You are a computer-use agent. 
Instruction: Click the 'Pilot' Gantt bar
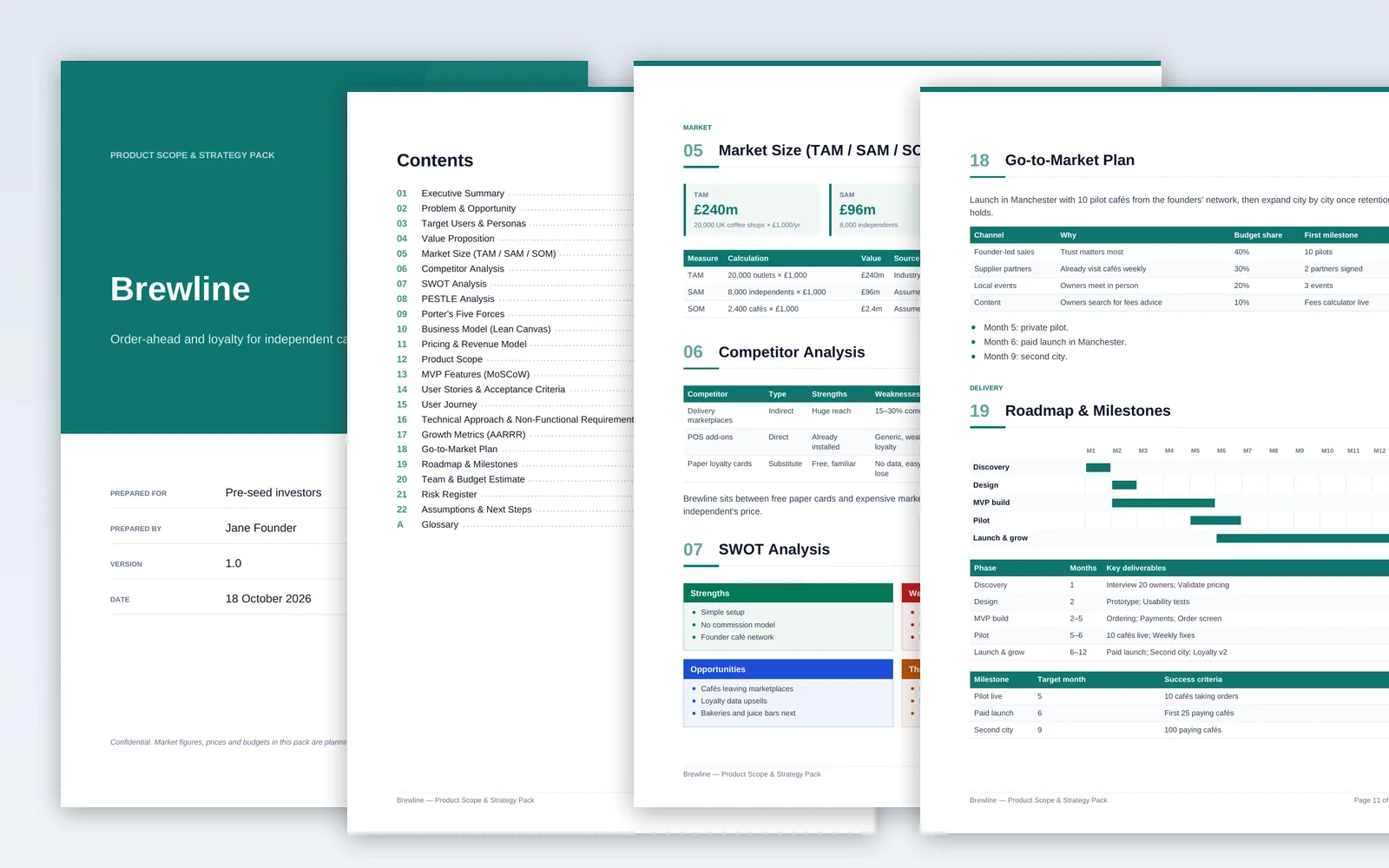pyautogui.click(x=1215, y=520)
